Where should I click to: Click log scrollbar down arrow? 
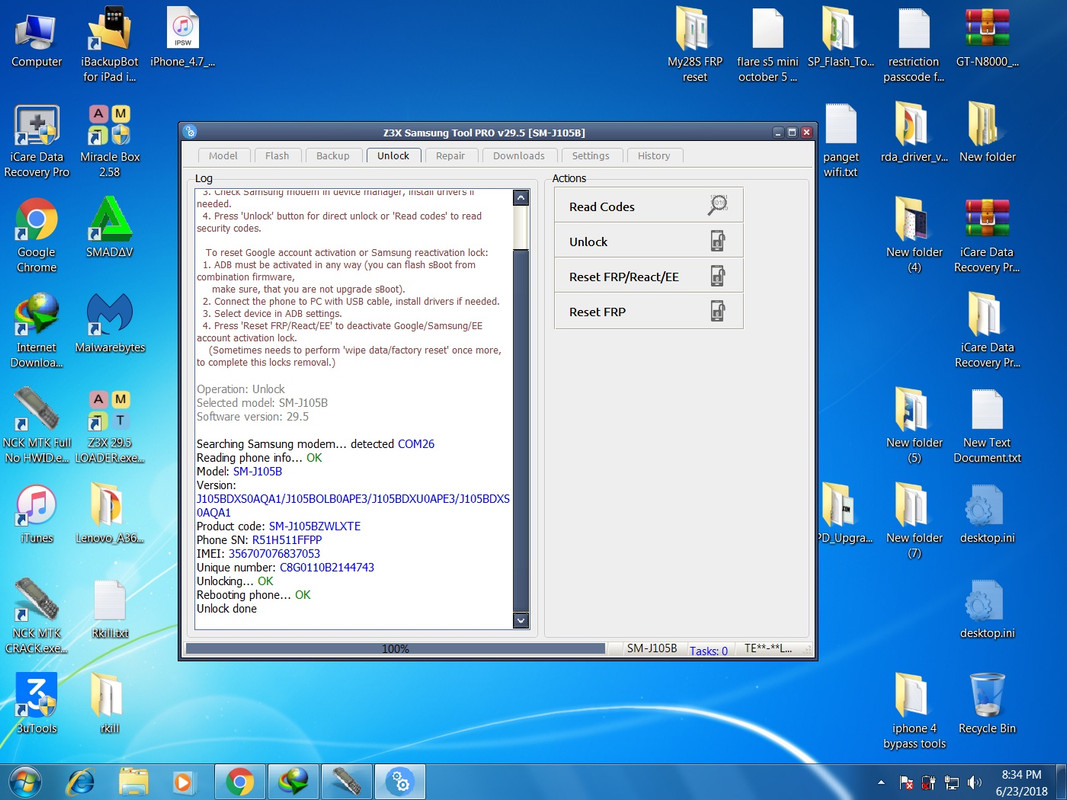coord(521,620)
